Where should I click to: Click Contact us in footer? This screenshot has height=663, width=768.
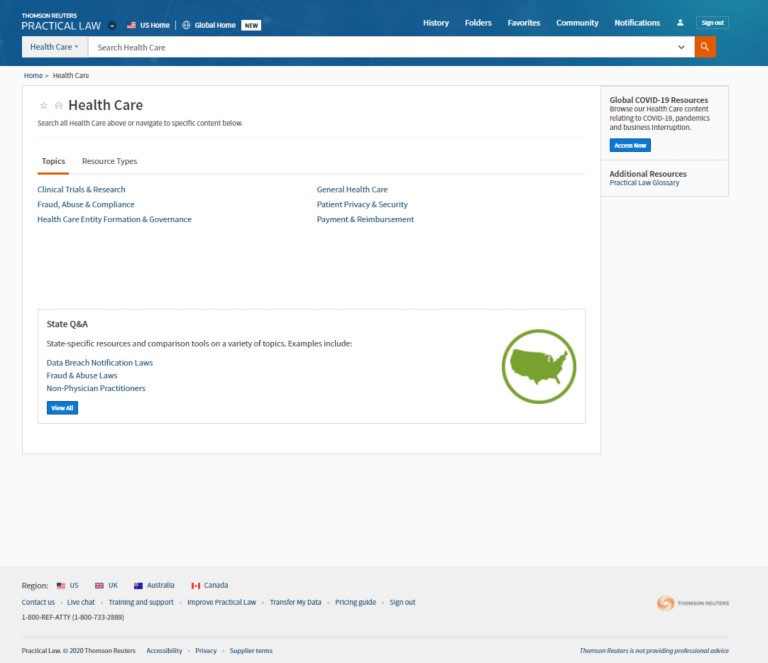(x=38, y=602)
